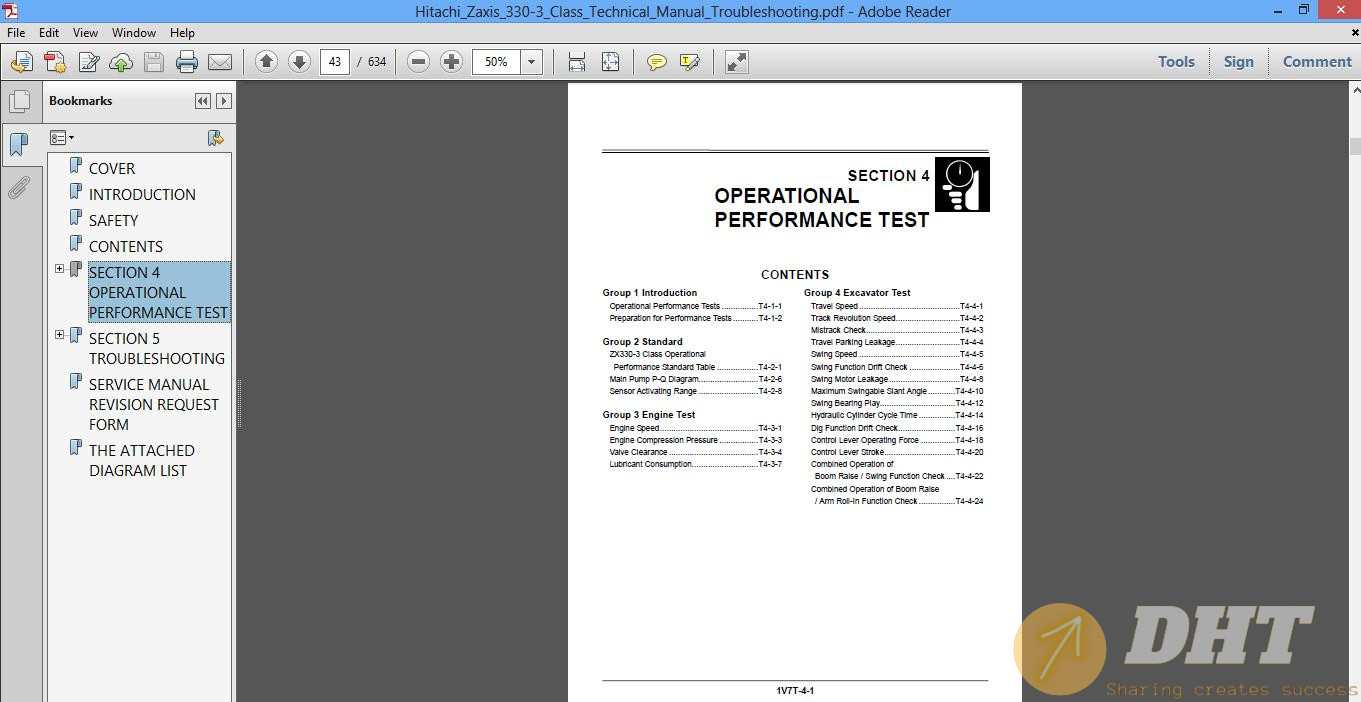Go to the SAFETY bookmark
The height and width of the screenshot is (702, 1361).
coord(113,221)
